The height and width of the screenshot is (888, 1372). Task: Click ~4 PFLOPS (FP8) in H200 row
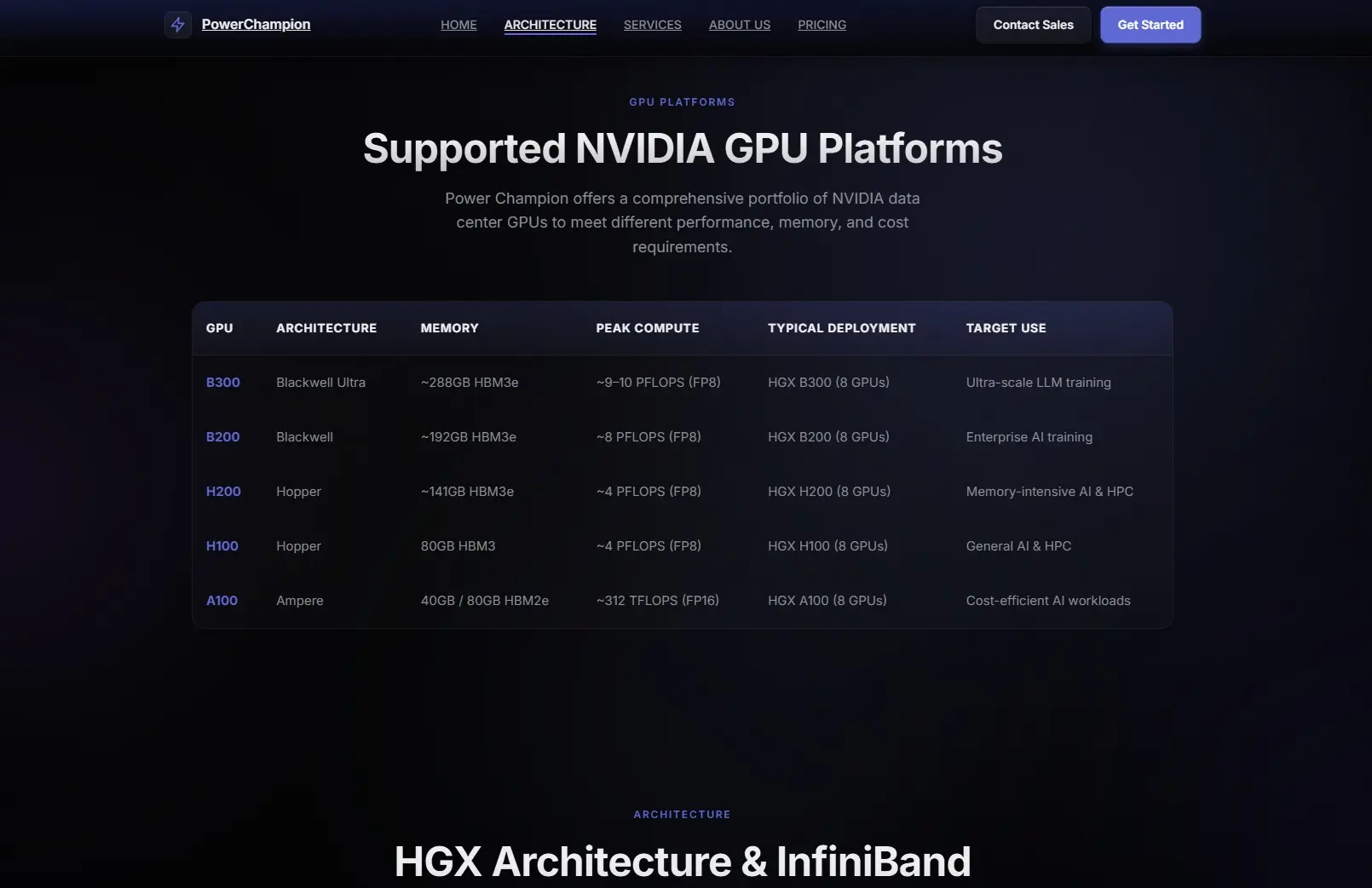pos(649,492)
